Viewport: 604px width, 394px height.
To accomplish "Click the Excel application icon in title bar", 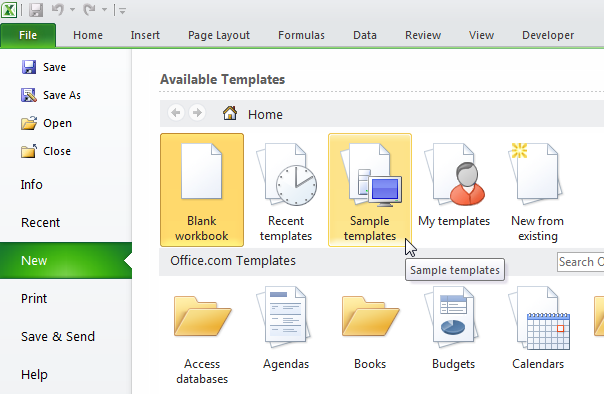I will [9, 10].
